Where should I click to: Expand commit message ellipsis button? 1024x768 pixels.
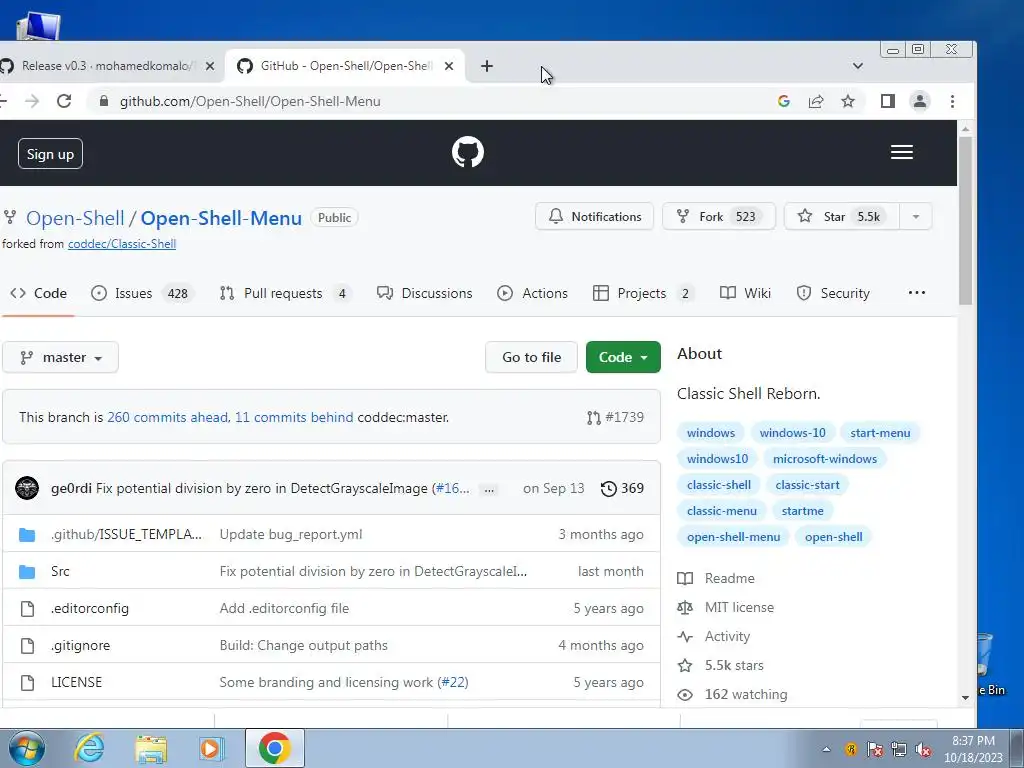click(x=488, y=489)
